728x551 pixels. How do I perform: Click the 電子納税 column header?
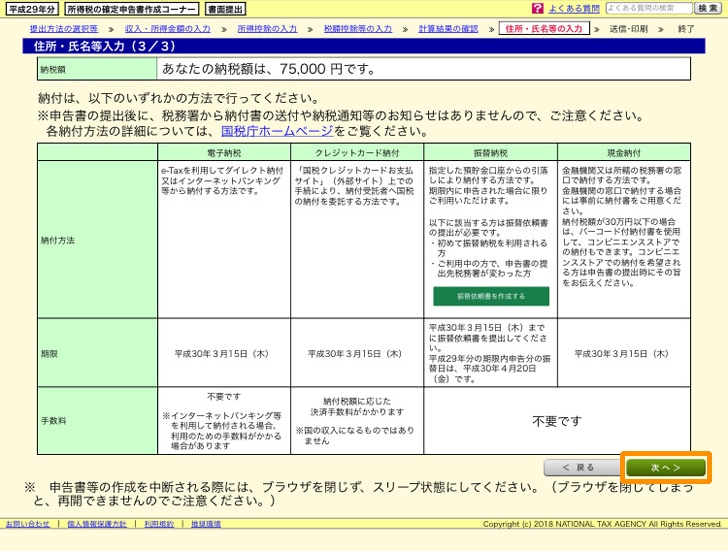pos(224,152)
